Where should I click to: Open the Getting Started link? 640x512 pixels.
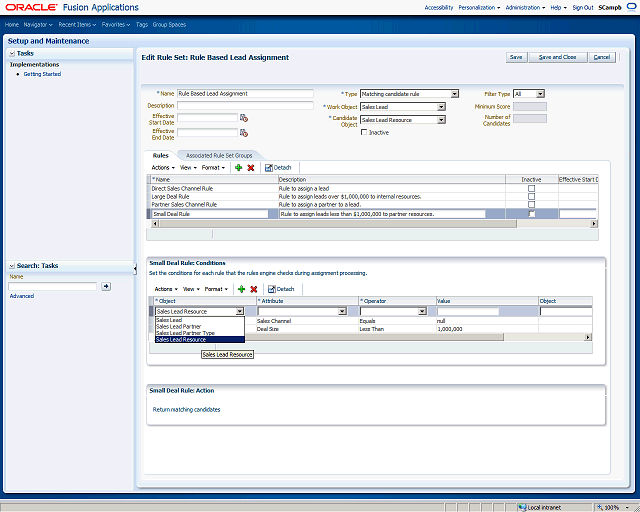tap(42, 74)
